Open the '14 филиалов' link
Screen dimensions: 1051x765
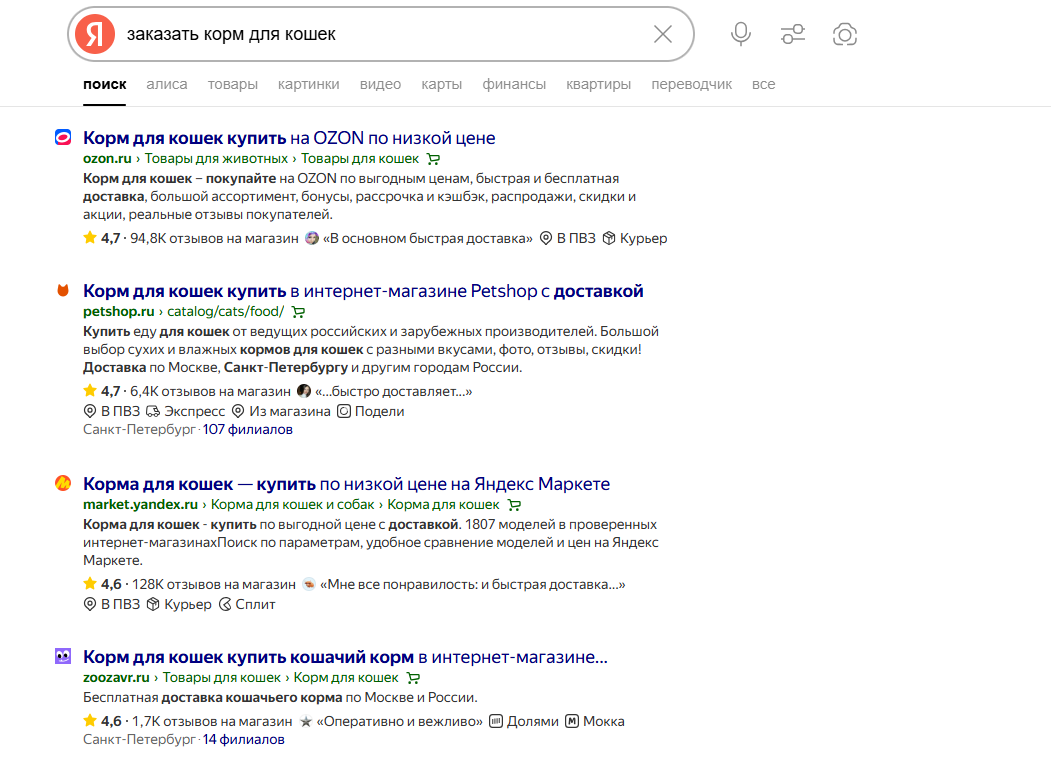(x=244, y=740)
